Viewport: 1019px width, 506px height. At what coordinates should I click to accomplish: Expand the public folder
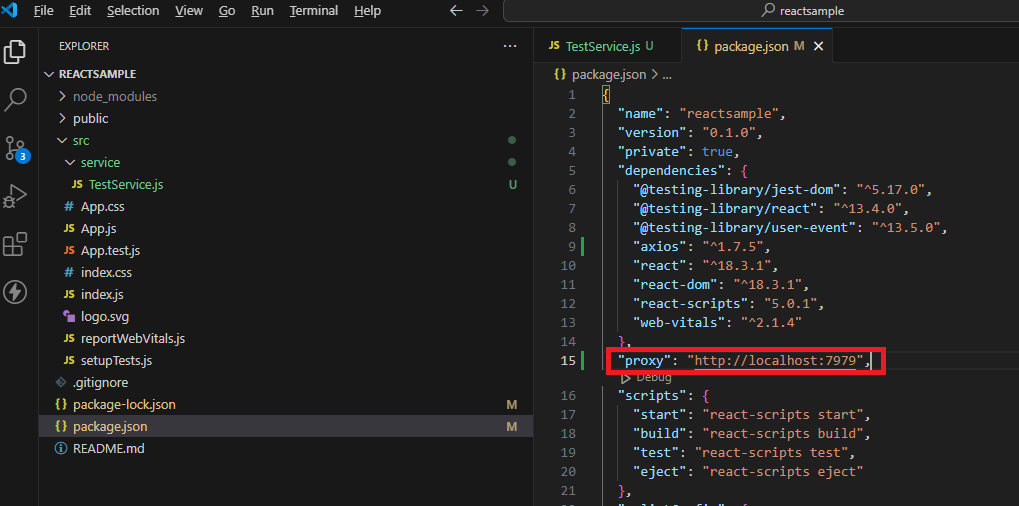point(90,118)
